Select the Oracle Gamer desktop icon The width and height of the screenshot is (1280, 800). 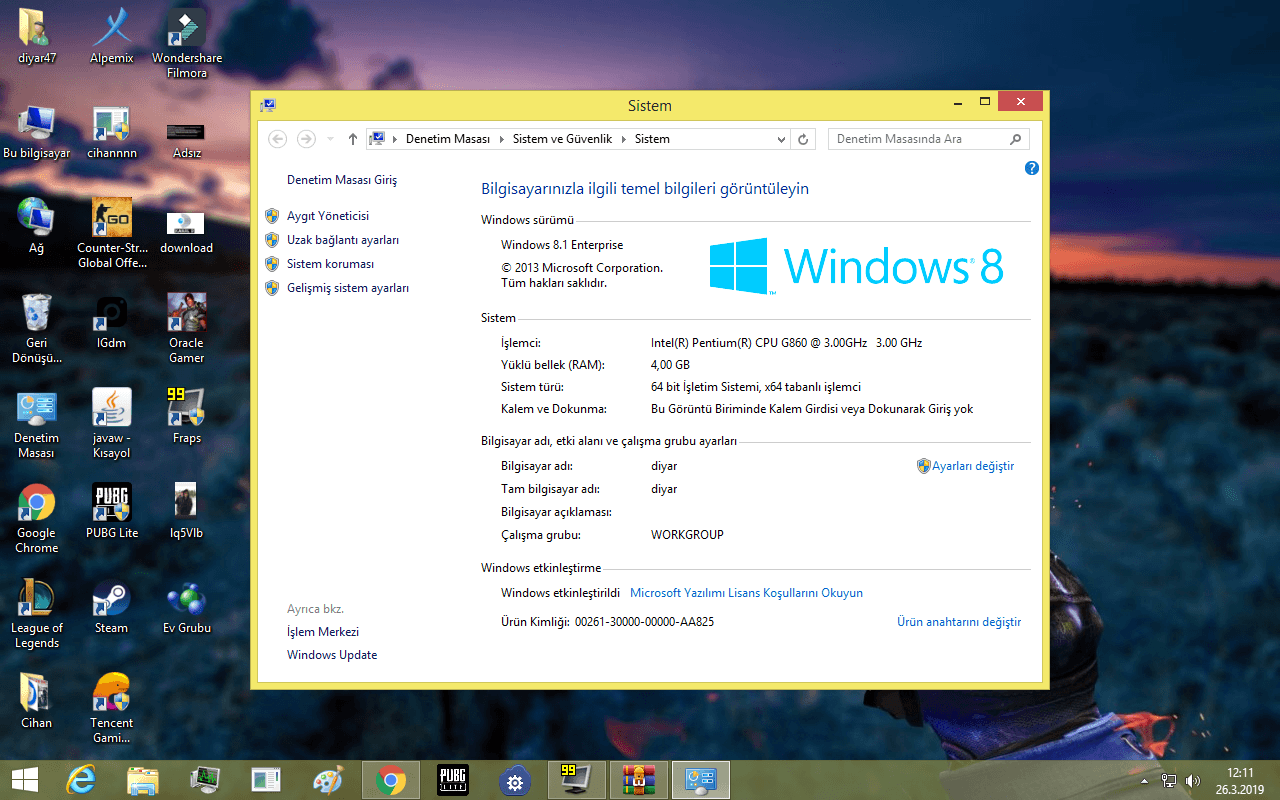click(187, 328)
